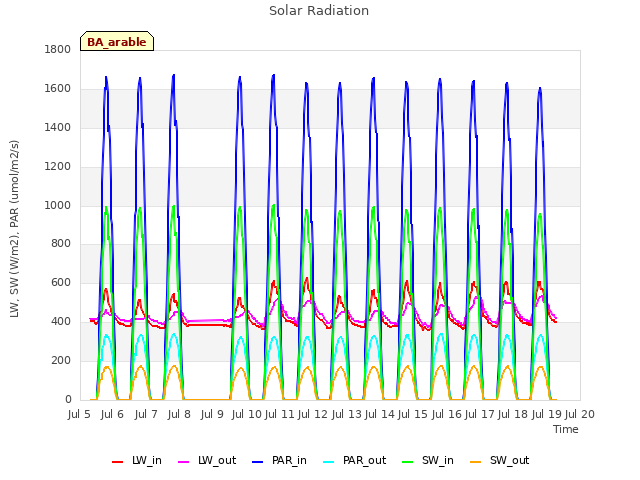Select the cyan PAR_out legend swatch
The image size is (640, 480).
point(329,462)
